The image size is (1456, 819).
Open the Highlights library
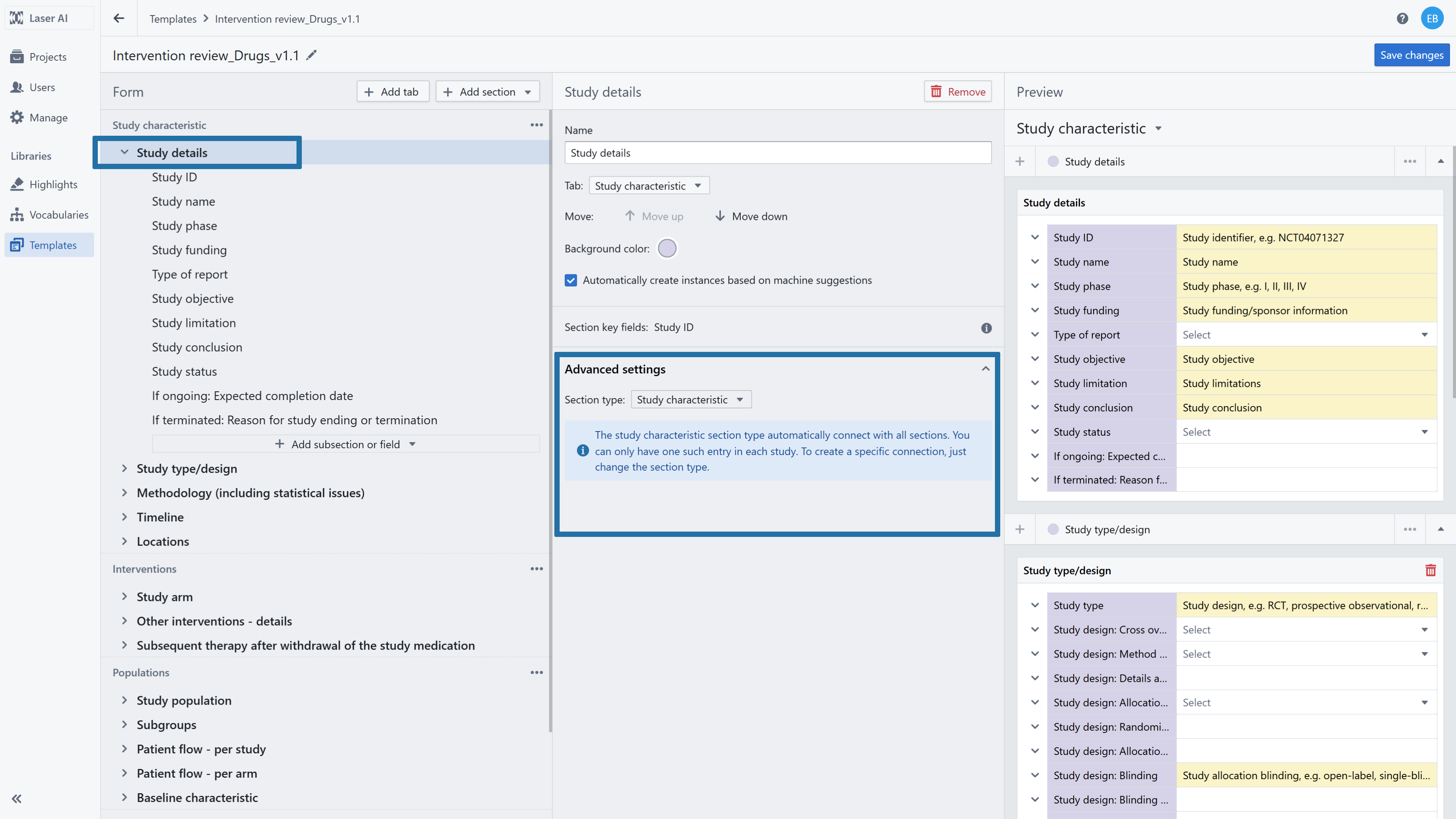tap(53, 184)
